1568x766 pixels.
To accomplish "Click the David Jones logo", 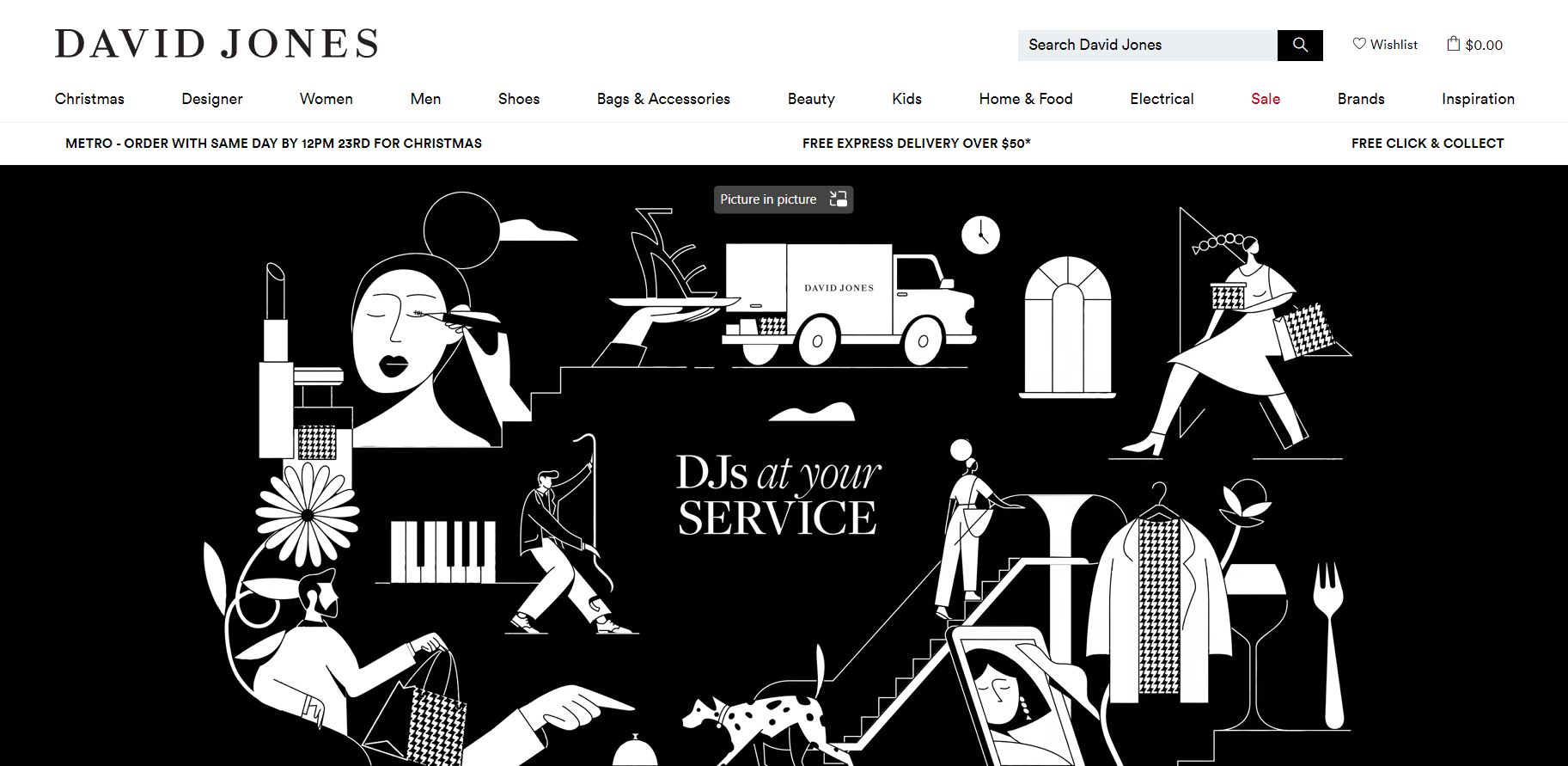I will [217, 44].
